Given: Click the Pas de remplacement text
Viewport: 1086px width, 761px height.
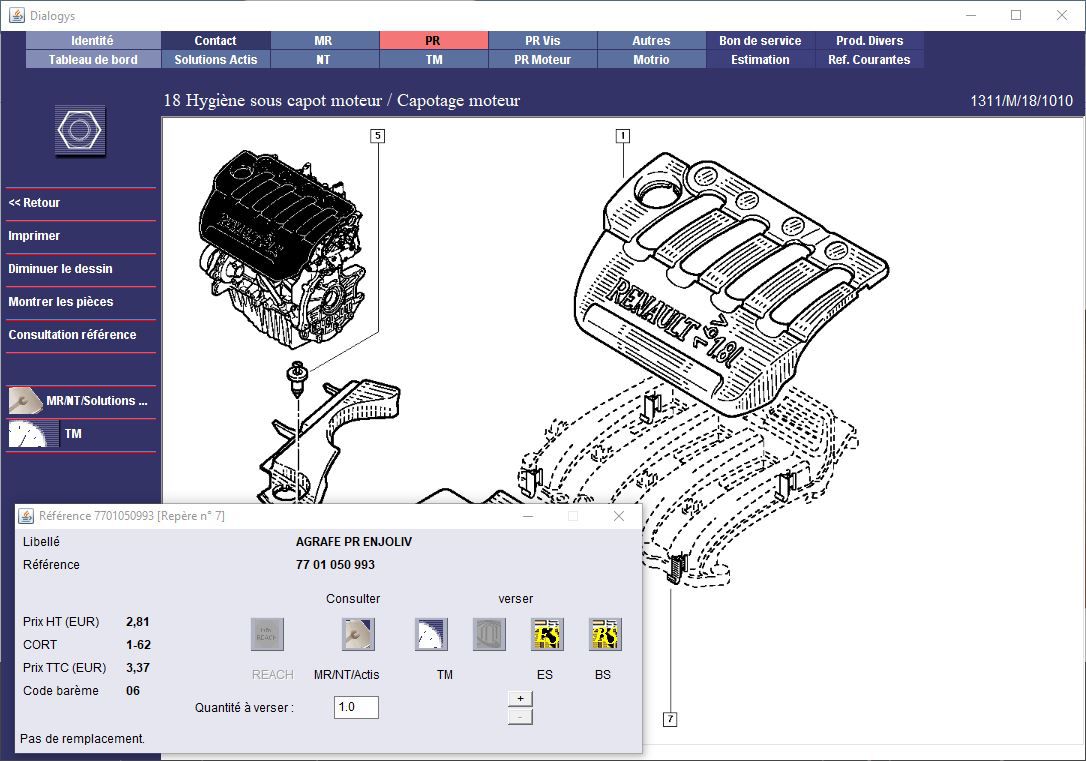Looking at the screenshot, I should 82,739.
